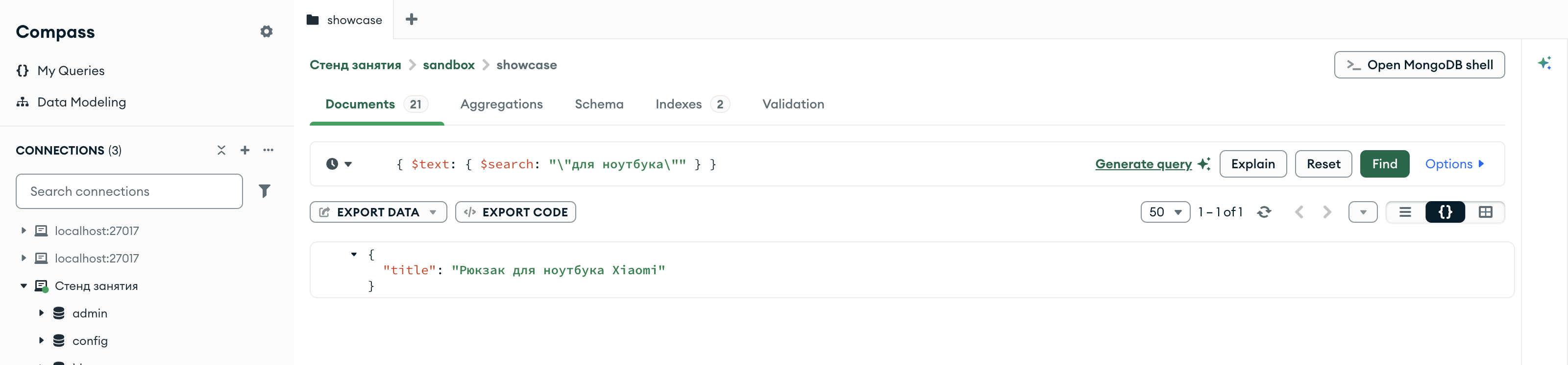The height and width of the screenshot is (365, 1568).
Task: Click the Explain button
Action: click(x=1253, y=164)
